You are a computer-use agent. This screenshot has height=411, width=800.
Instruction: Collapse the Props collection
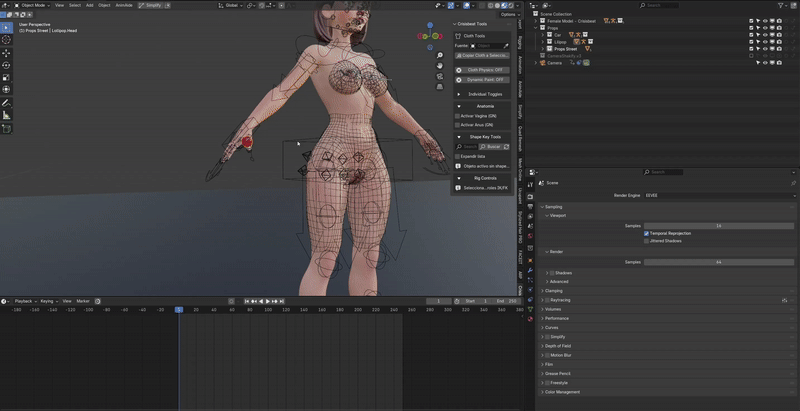click(536, 28)
